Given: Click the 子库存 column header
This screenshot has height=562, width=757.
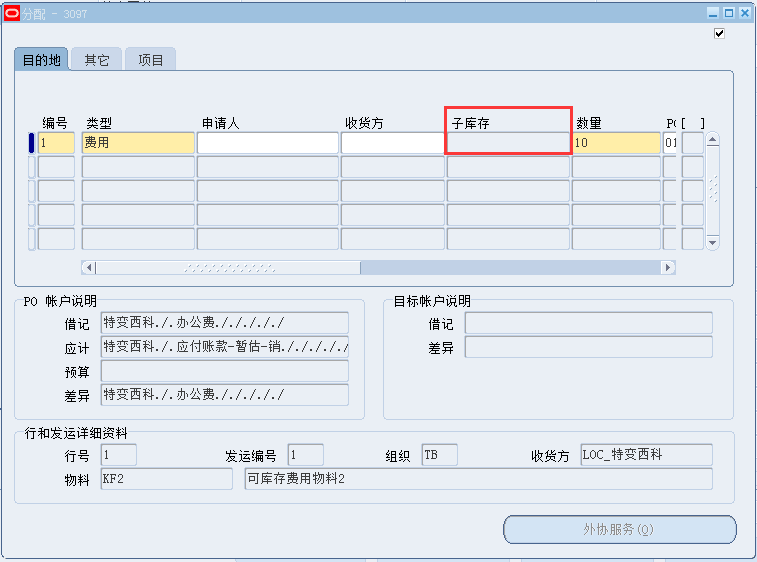Looking at the screenshot, I should [x=471, y=123].
